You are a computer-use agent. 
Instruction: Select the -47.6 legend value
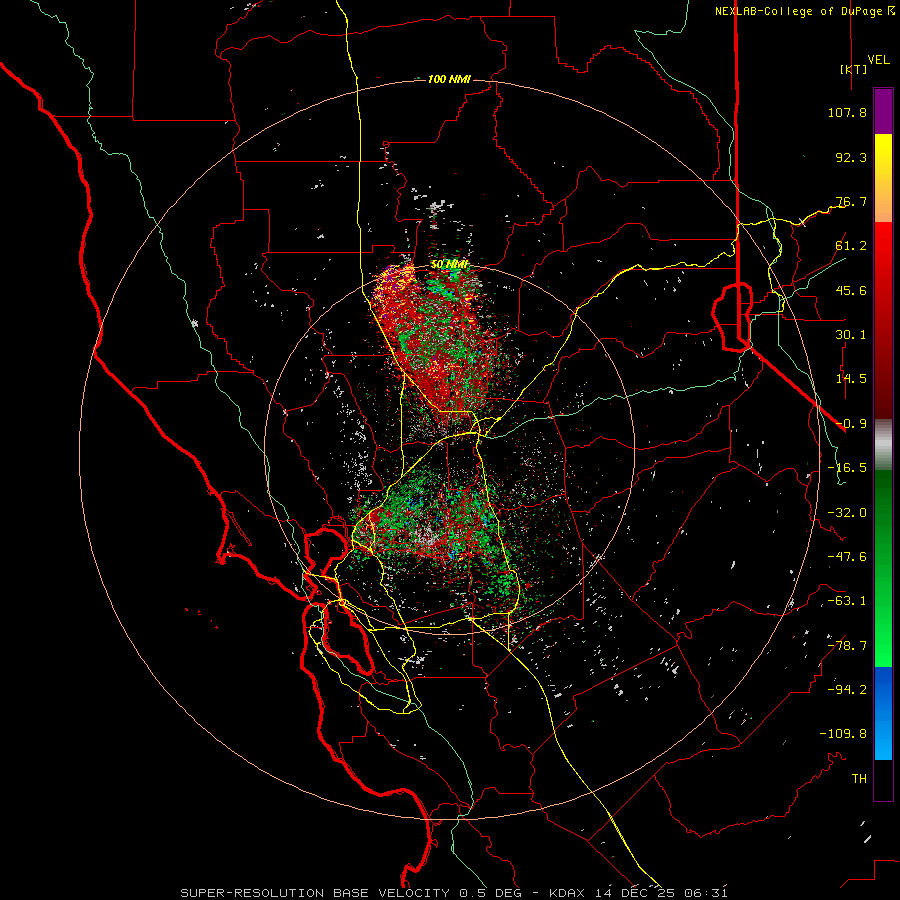point(847,557)
